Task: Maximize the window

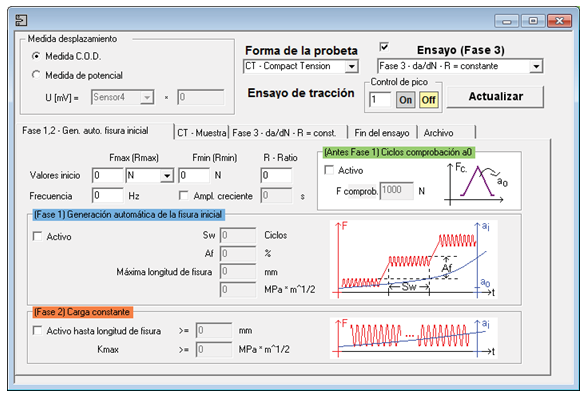Action: tap(533, 21)
